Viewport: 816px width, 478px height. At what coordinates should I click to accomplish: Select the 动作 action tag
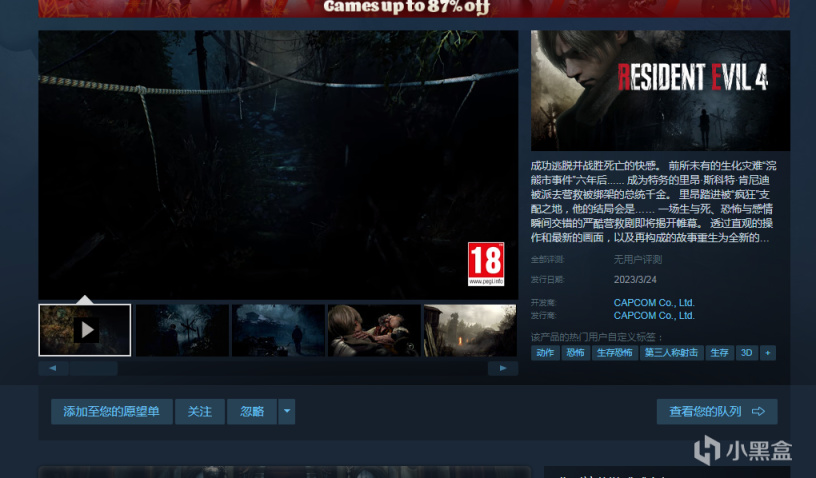[x=545, y=353]
